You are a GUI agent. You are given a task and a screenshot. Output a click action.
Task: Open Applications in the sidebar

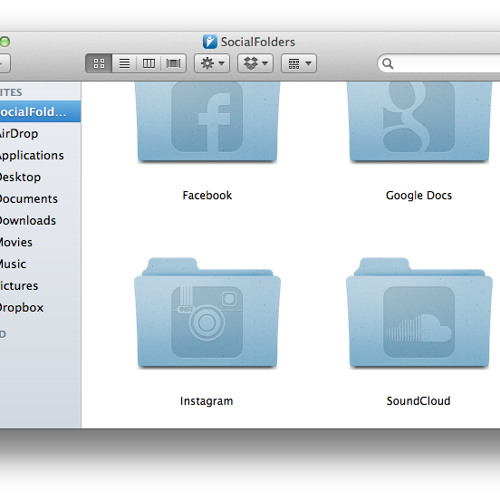coord(40,155)
